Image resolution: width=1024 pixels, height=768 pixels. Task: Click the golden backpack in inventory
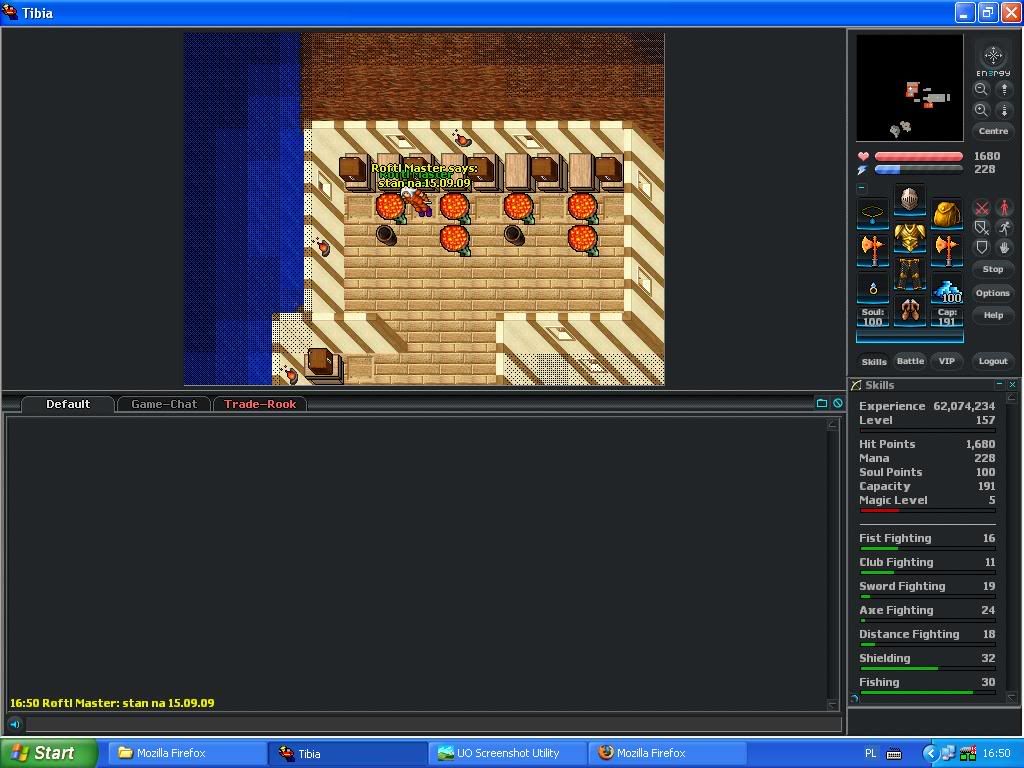tap(946, 213)
